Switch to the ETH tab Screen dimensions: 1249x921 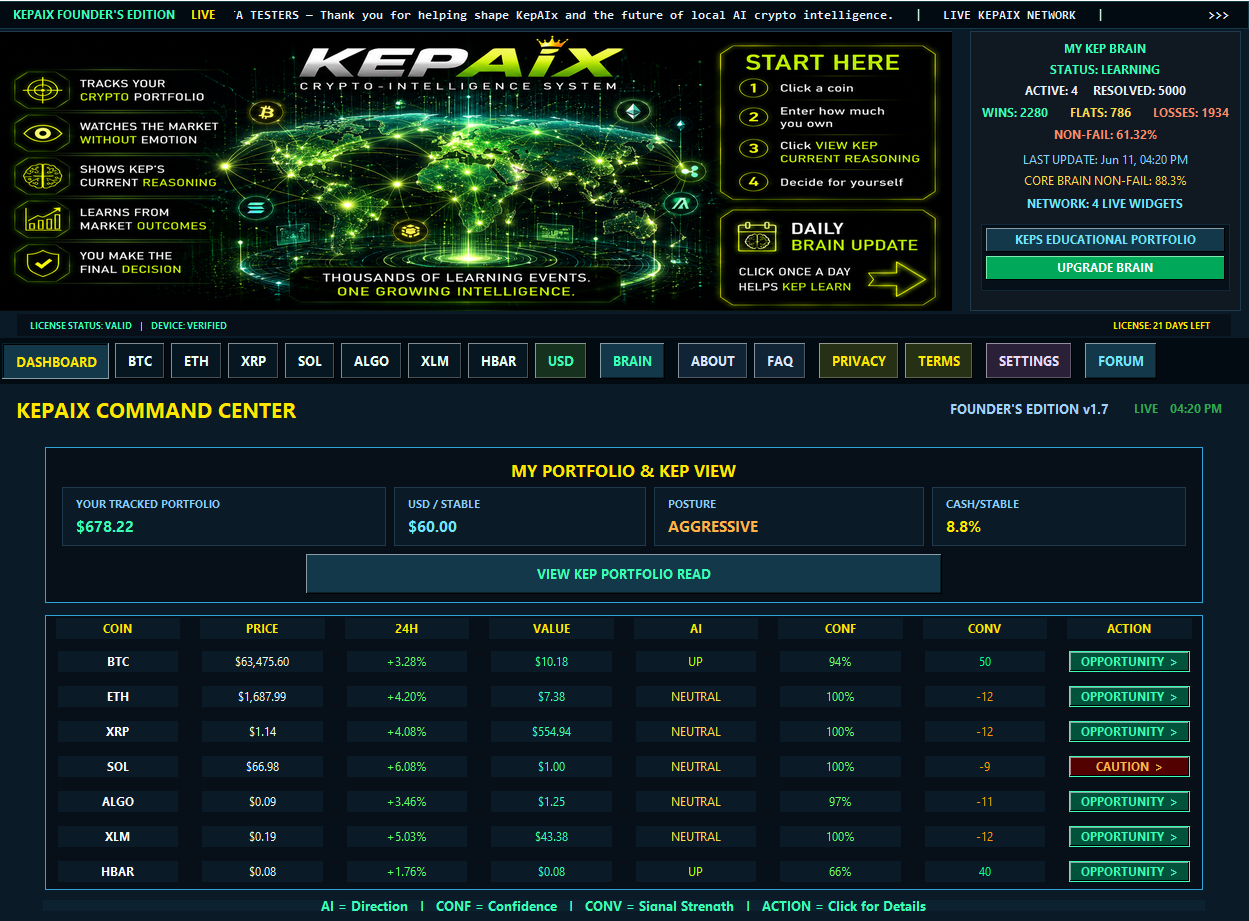pos(197,361)
